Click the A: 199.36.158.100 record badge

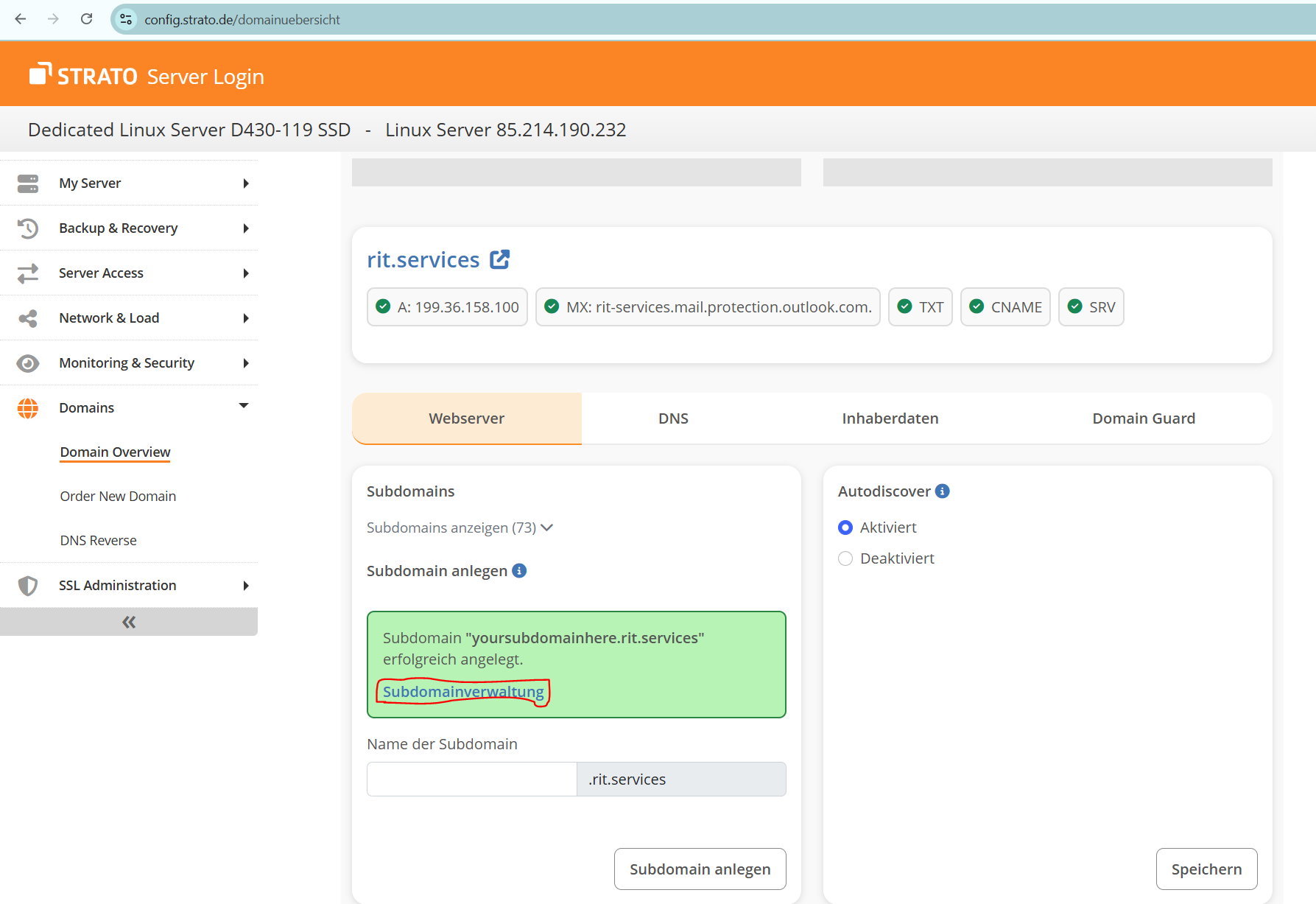tap(447, 306)
